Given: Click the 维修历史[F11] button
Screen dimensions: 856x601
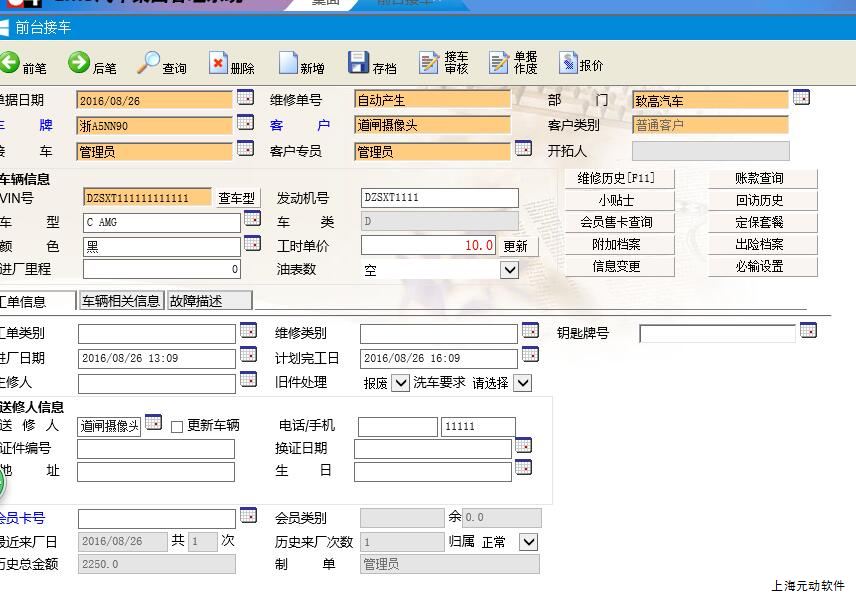Looking at the screenshot, I should 617,178.
